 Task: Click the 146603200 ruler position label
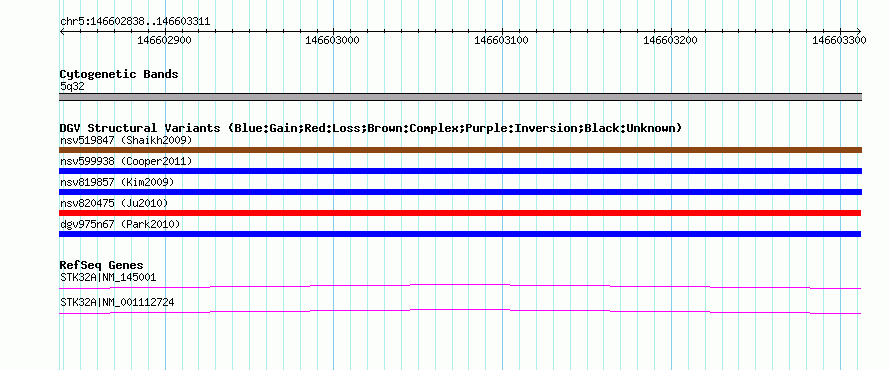[670, 40]
